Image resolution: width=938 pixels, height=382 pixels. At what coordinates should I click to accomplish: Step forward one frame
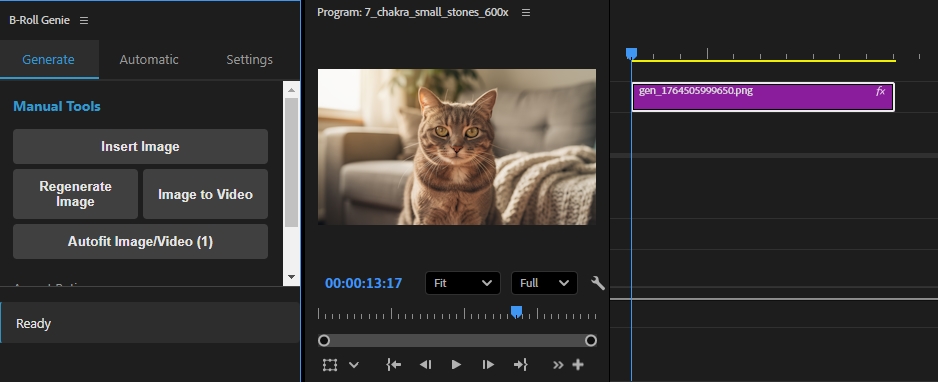(488, 365)
